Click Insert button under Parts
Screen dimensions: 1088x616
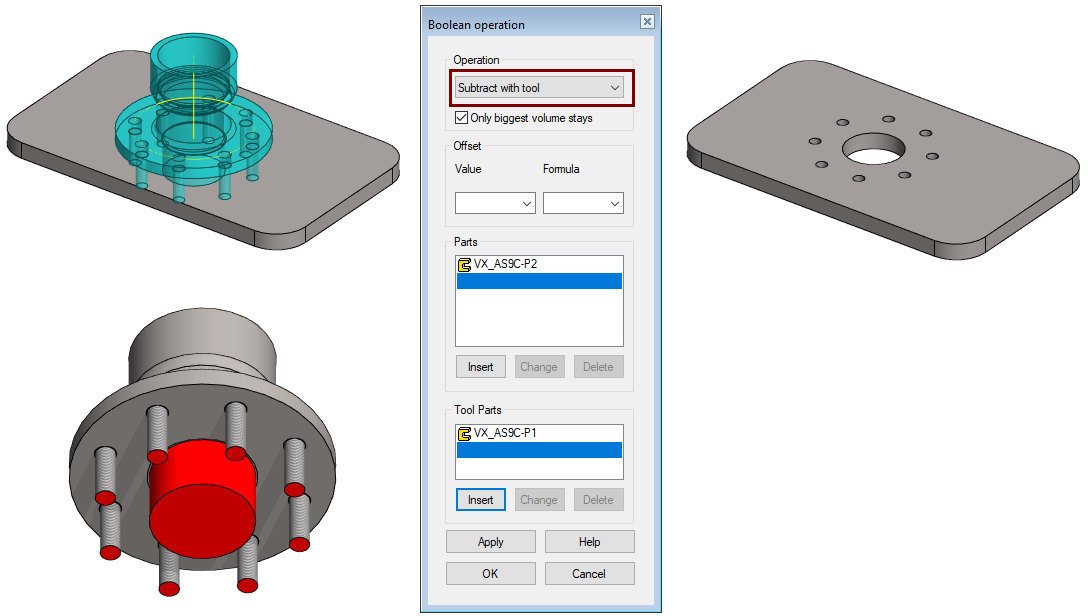click(480, 367)
